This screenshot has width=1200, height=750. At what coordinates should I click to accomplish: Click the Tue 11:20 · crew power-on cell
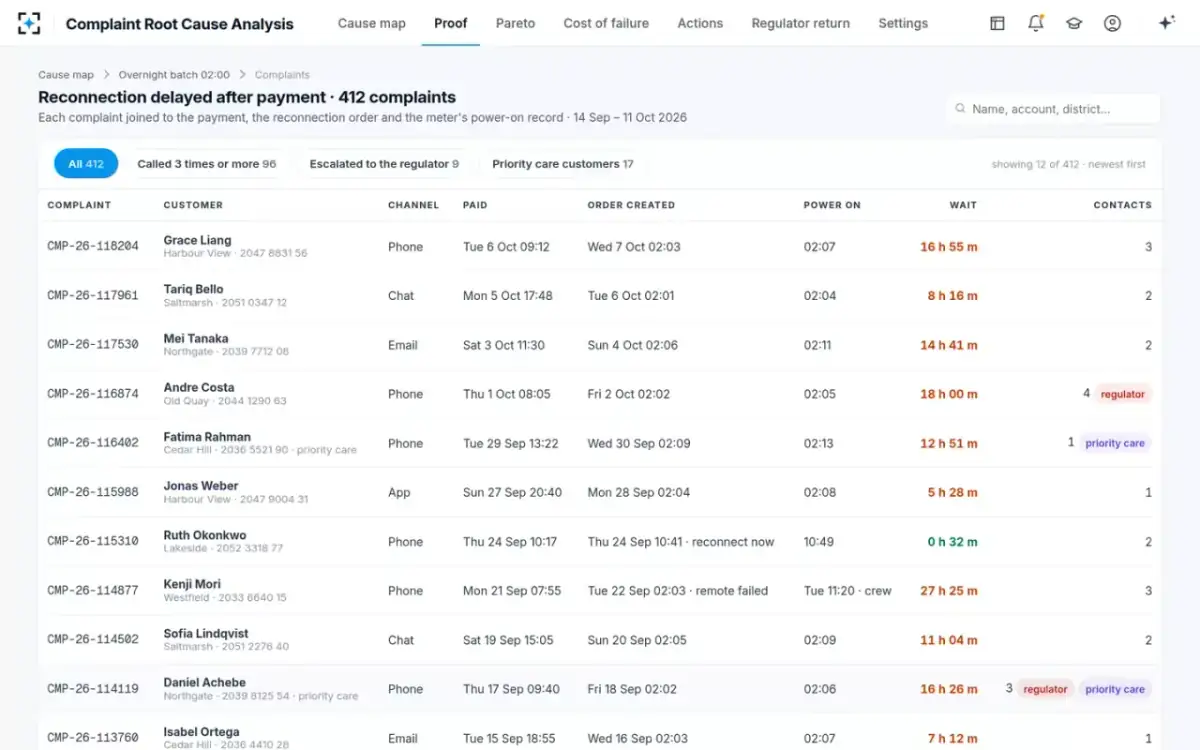(848, 591)
